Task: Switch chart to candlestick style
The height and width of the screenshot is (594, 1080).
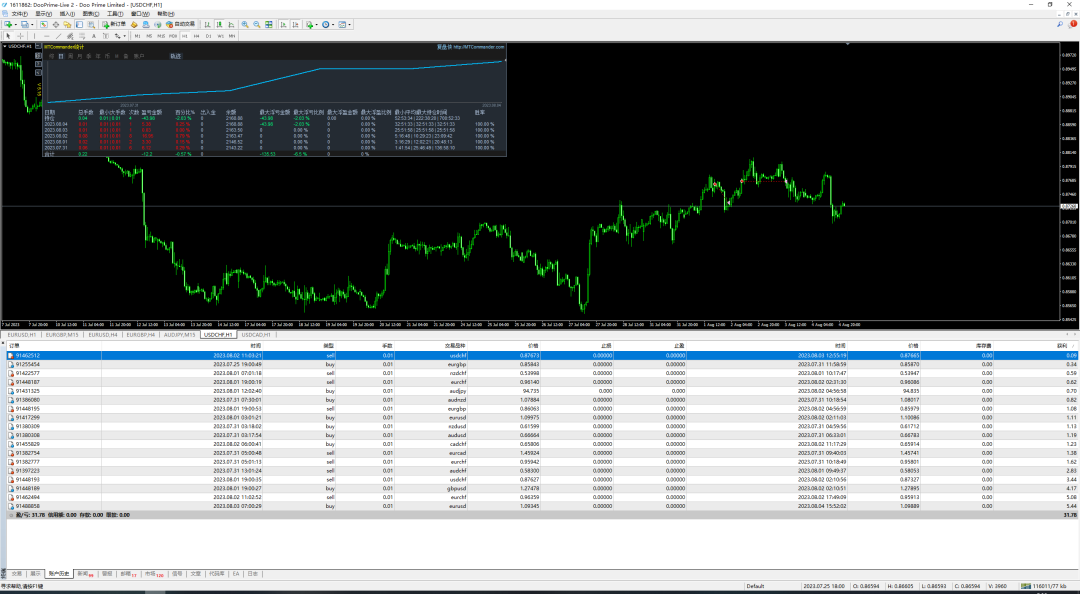Action: click(219, 24)
